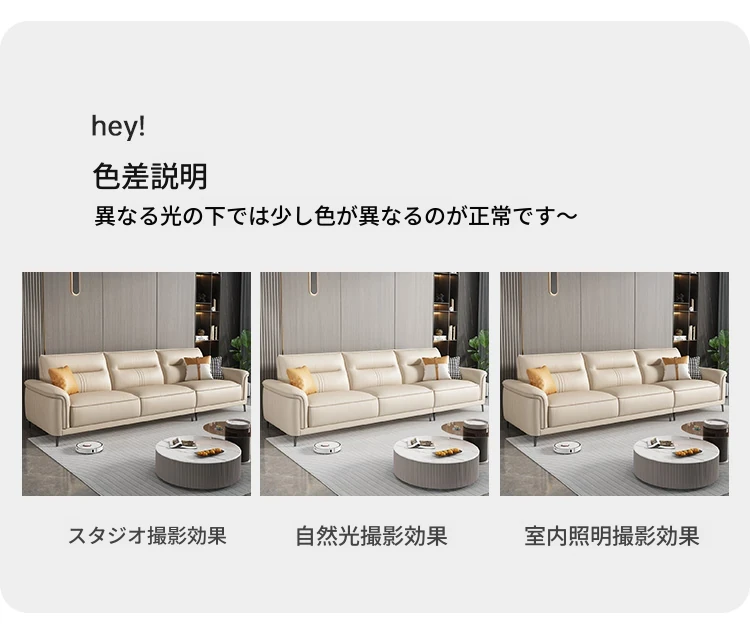Click the natural light sofa thumbnail
Viewport: 750px width, 630px height.
(375, 384)
